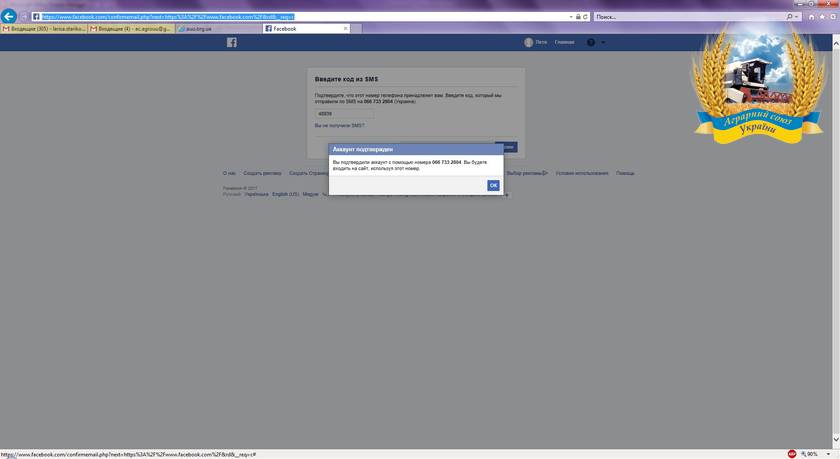
Task: Open the profile avatar in Facebook header
Action: 529,42
